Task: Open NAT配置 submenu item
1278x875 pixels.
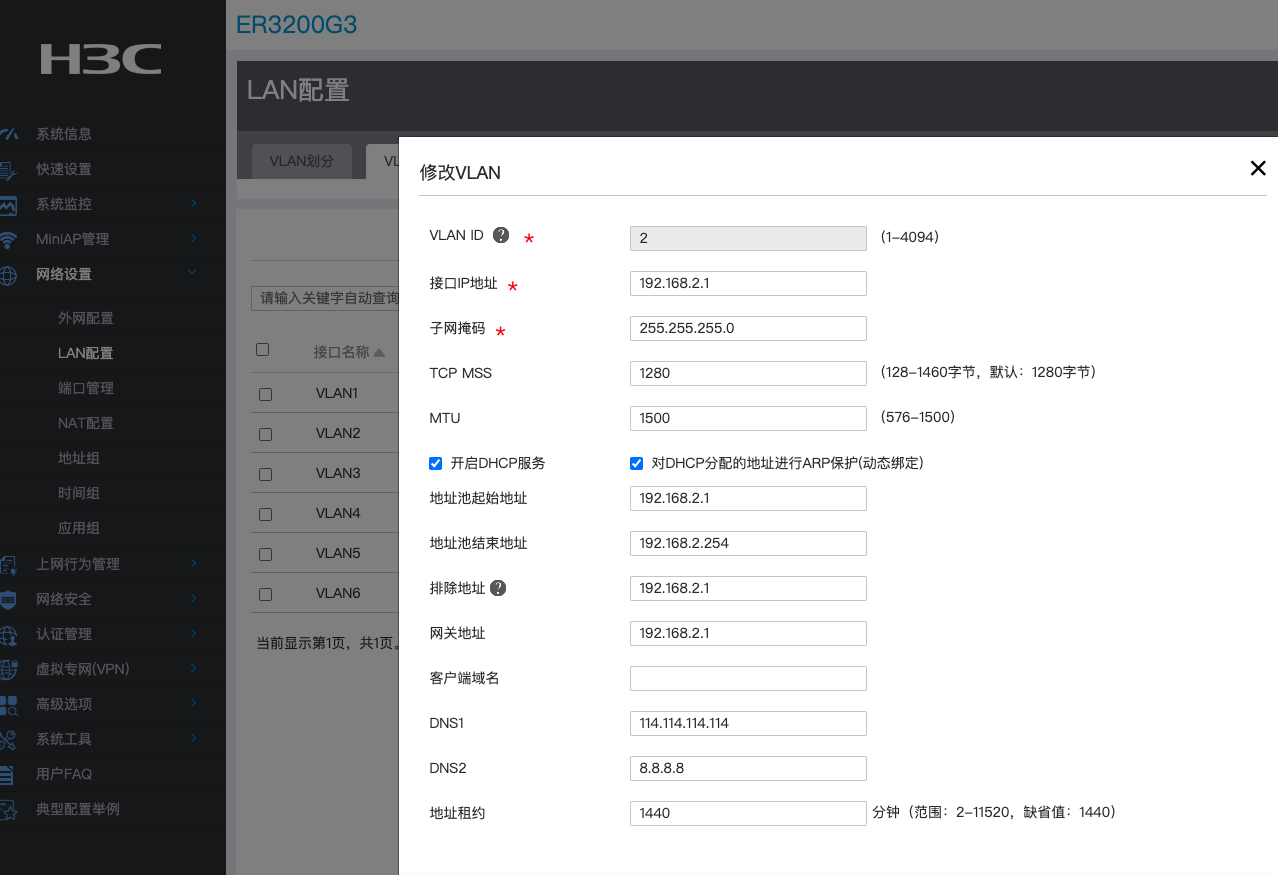Action: tap(86, 423)
